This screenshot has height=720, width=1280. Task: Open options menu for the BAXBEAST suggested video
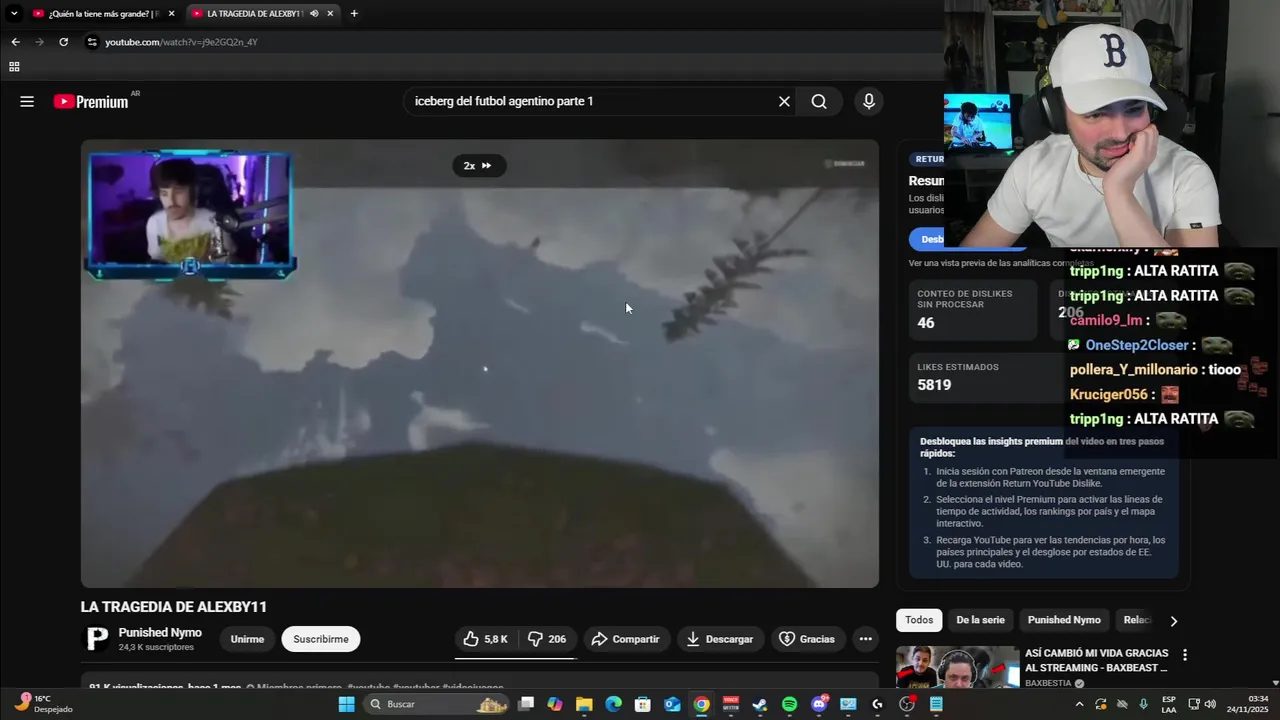(x=1185, y=655)
